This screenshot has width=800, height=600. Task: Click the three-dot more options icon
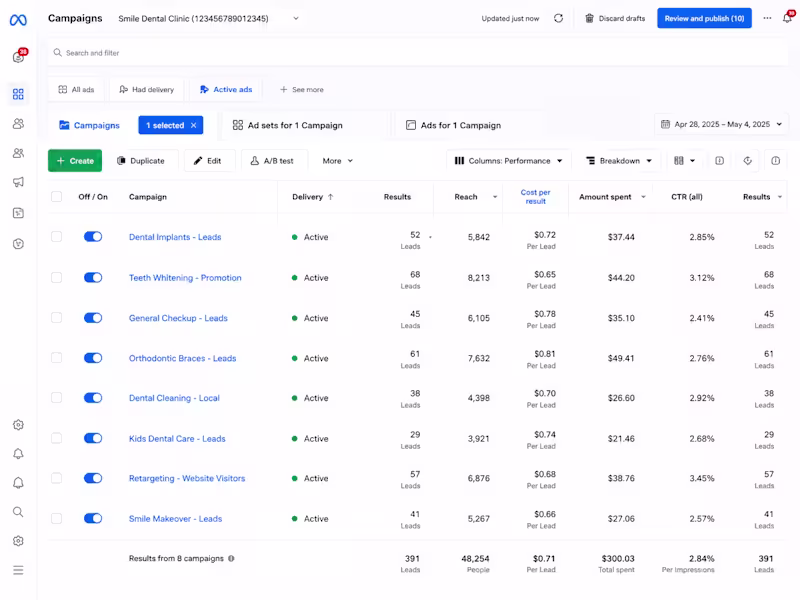767,18
